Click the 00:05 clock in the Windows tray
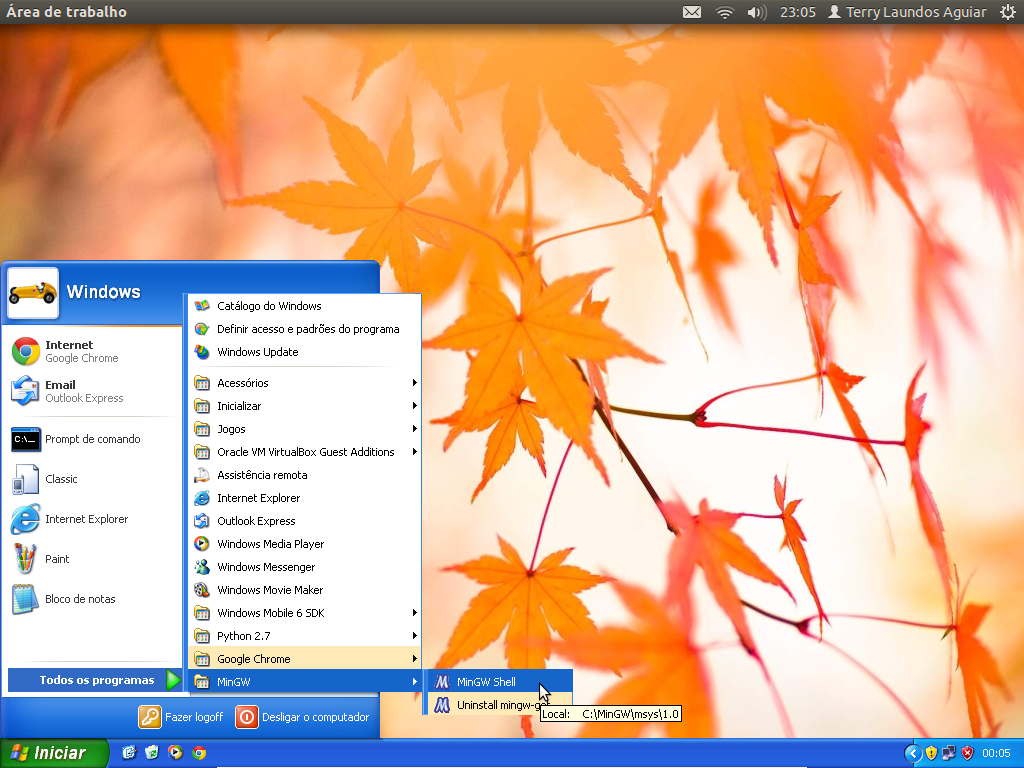This screenshot has height=768, width=1024. point(996,753)
